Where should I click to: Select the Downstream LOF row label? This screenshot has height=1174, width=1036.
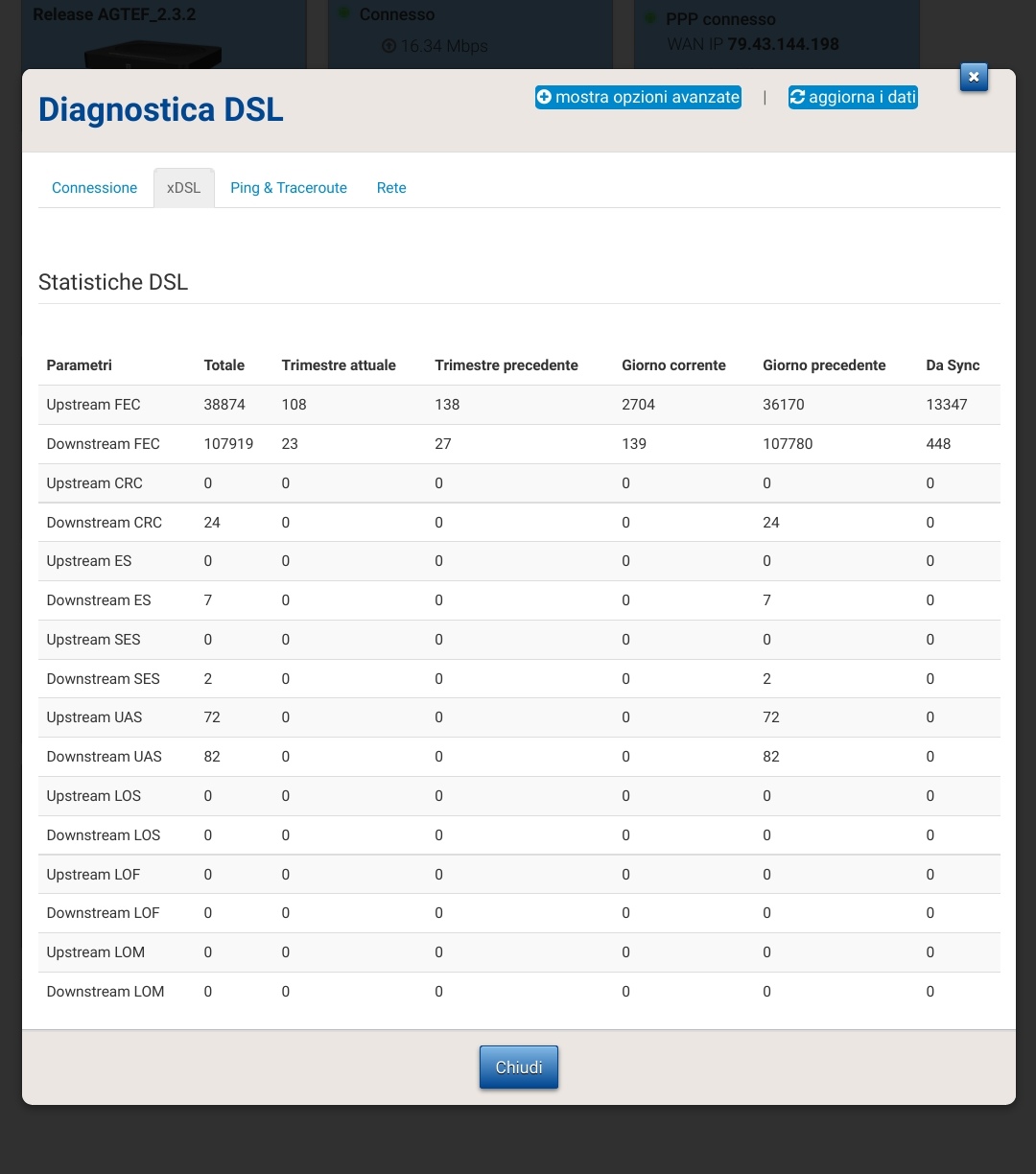tap(104, 913)
